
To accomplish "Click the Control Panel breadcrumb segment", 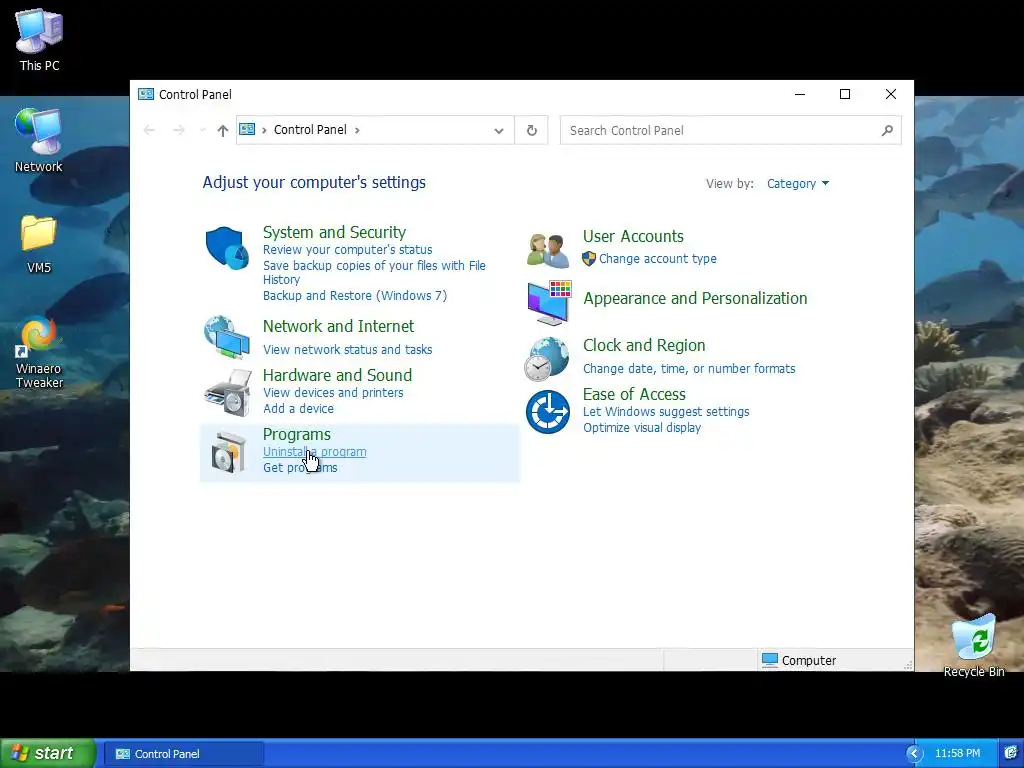I will point(310,129).
